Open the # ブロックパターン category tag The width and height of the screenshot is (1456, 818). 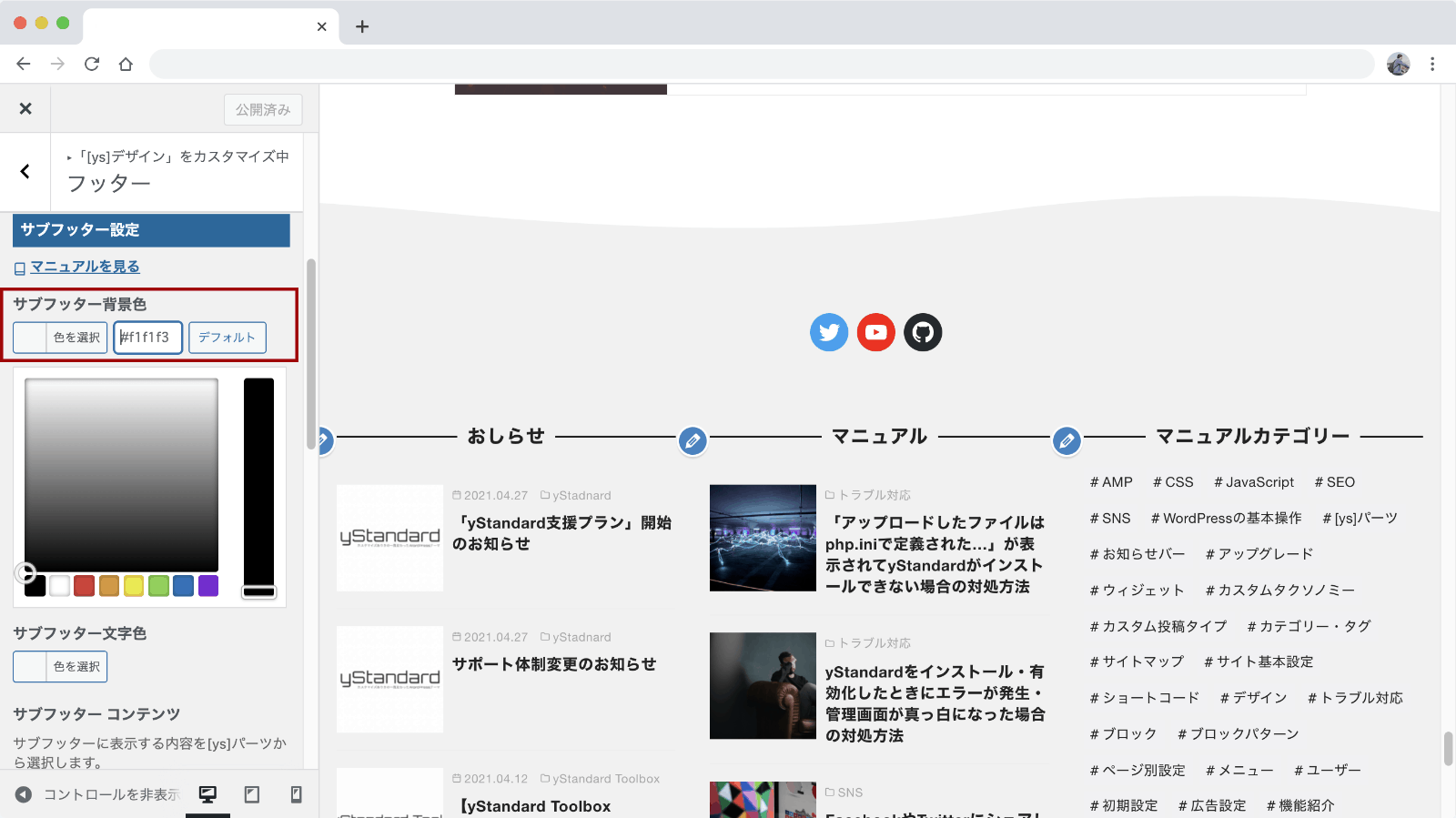coord(1238,734)
